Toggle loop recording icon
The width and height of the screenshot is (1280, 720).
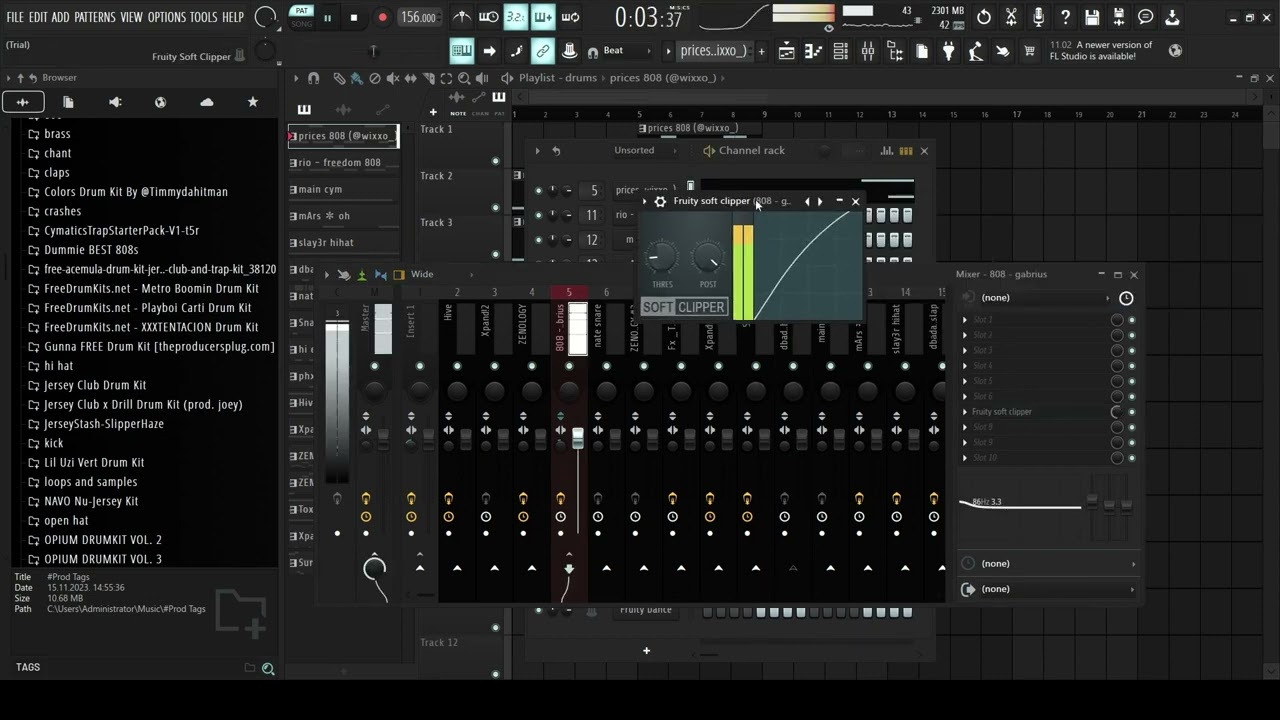coord(570,17)
